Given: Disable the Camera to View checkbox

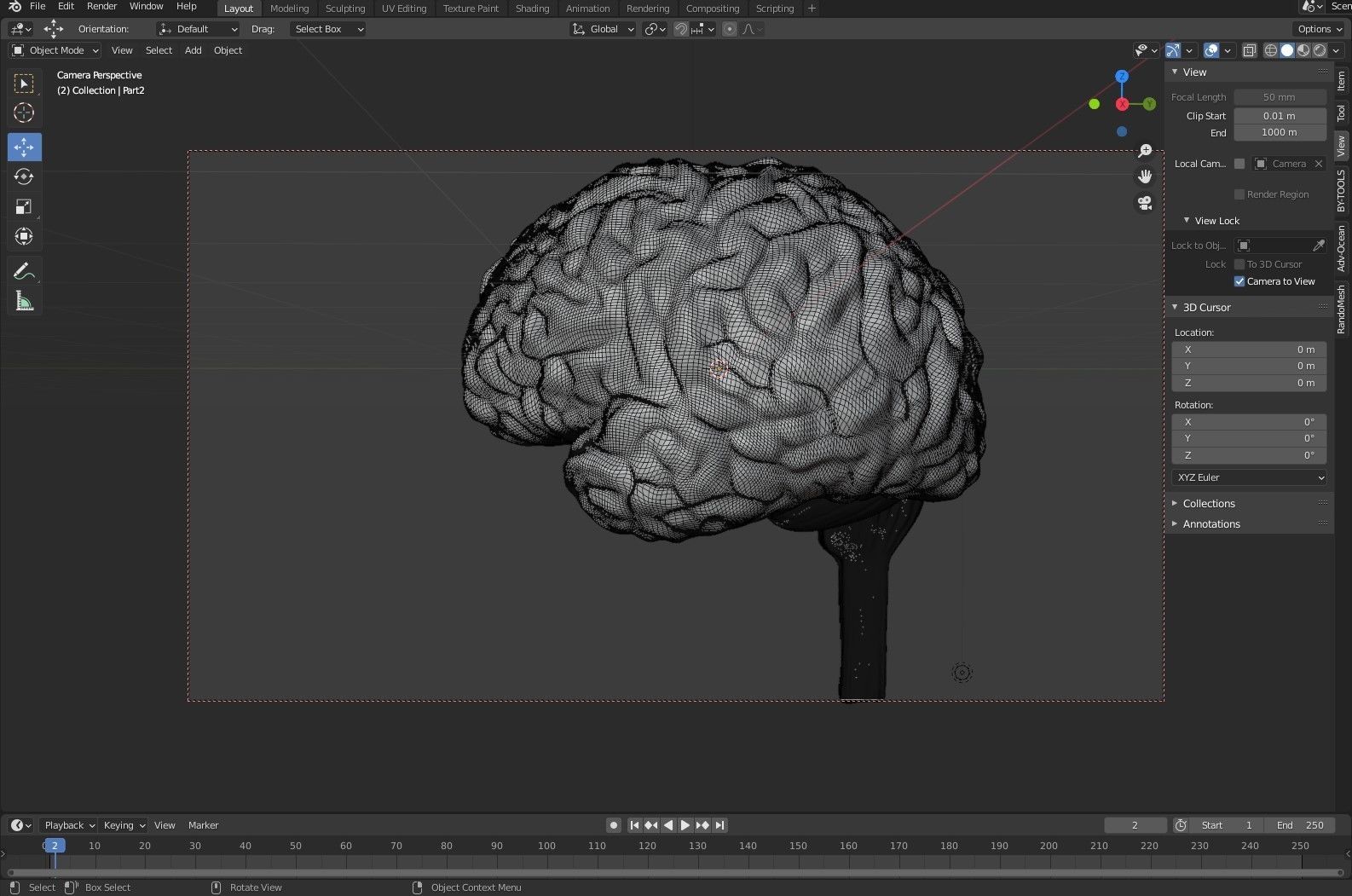Looking at the screenshot, I should coord(1239,281).
